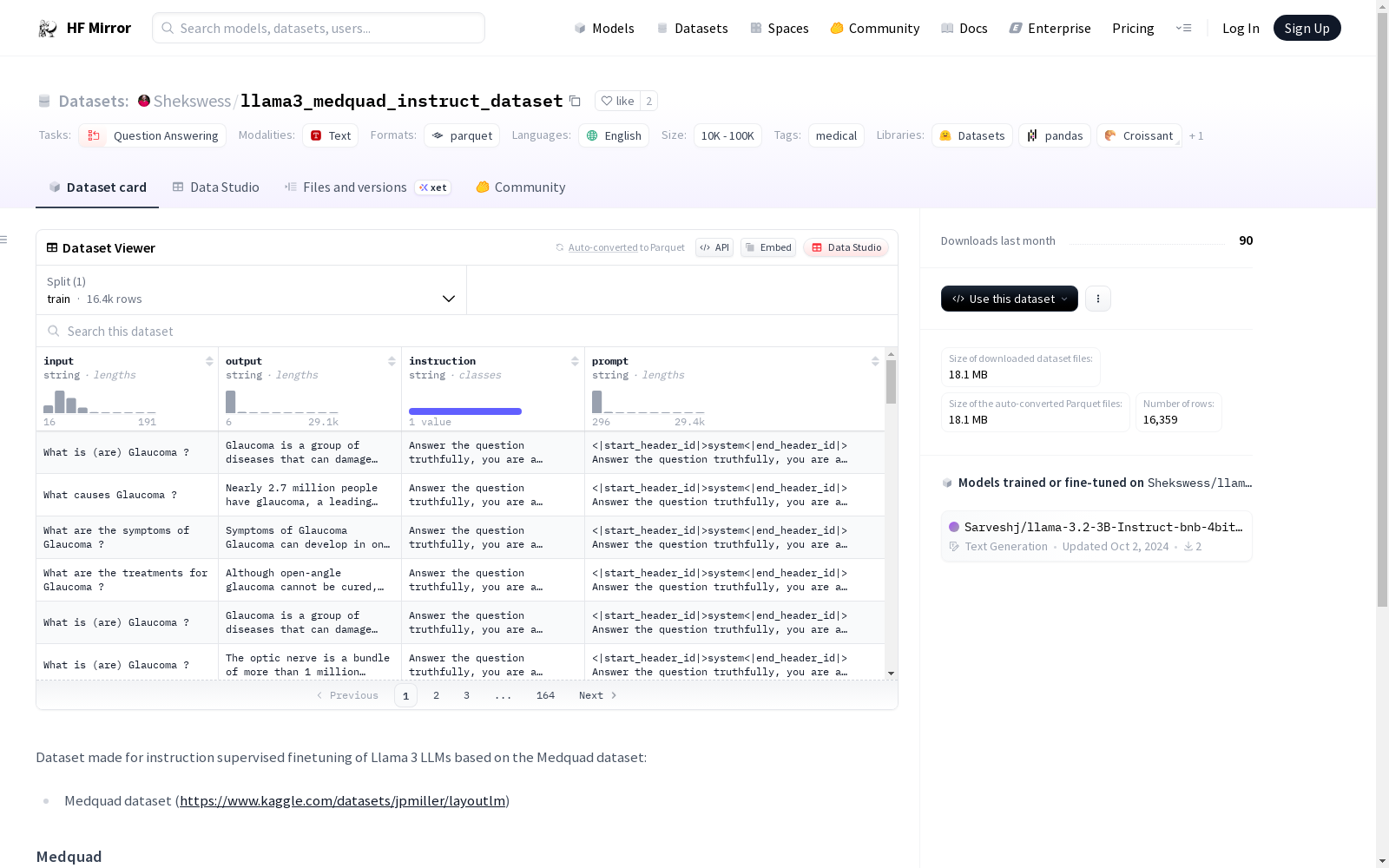
Task: Click the output lengths histogram
Action: click(282, 402)
